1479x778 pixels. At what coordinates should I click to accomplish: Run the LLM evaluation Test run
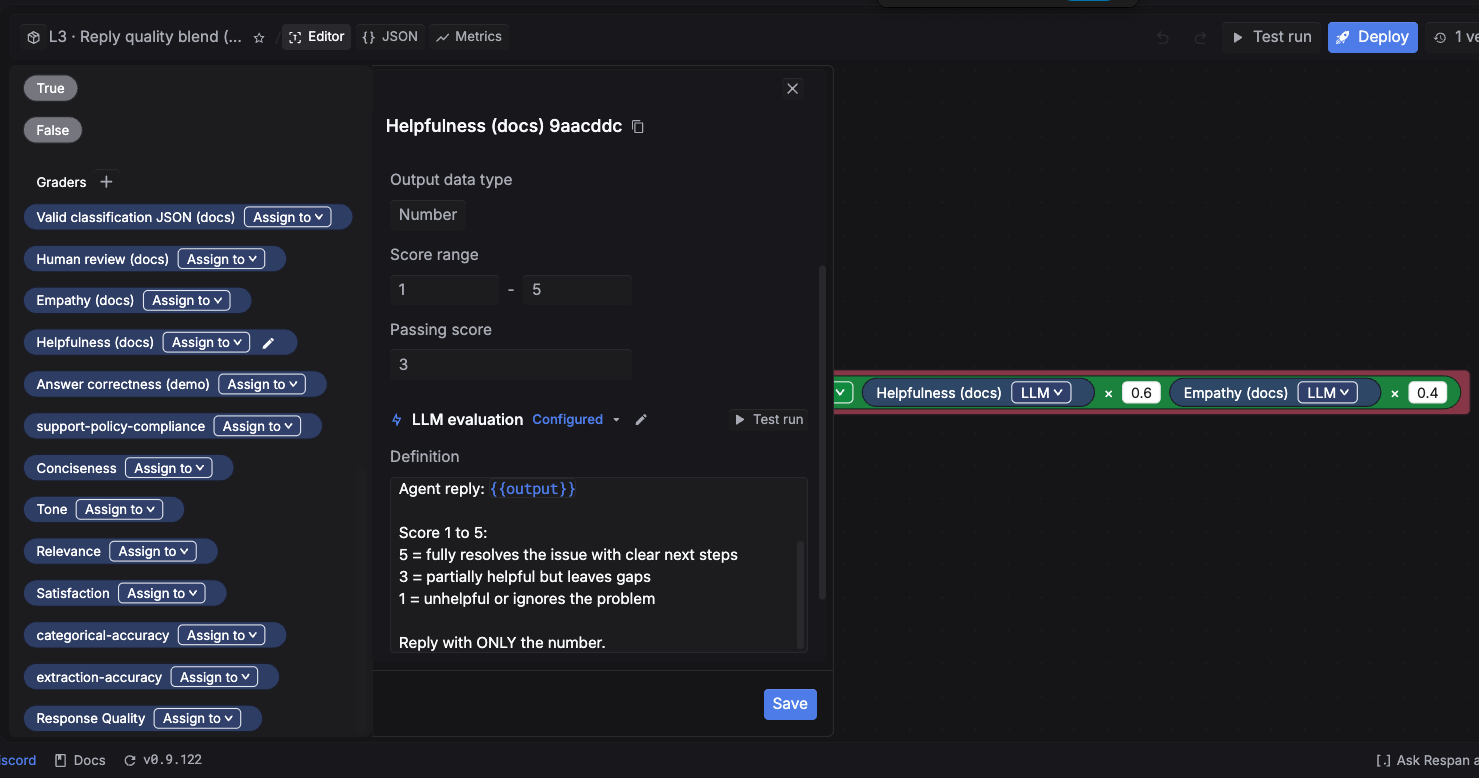(769, 420)
